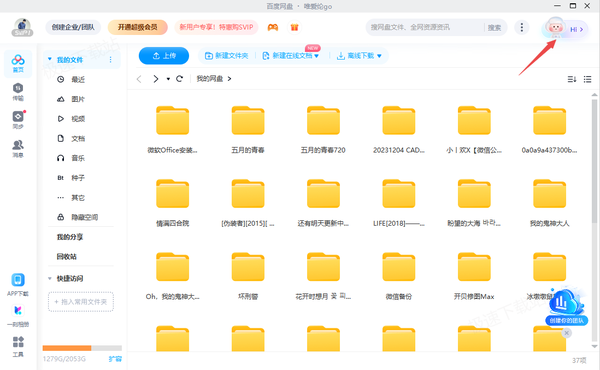The height and width of the screenshot is (370, 600).
Task: Open the three-dot more menu in header
Action: tap(522, 27)
